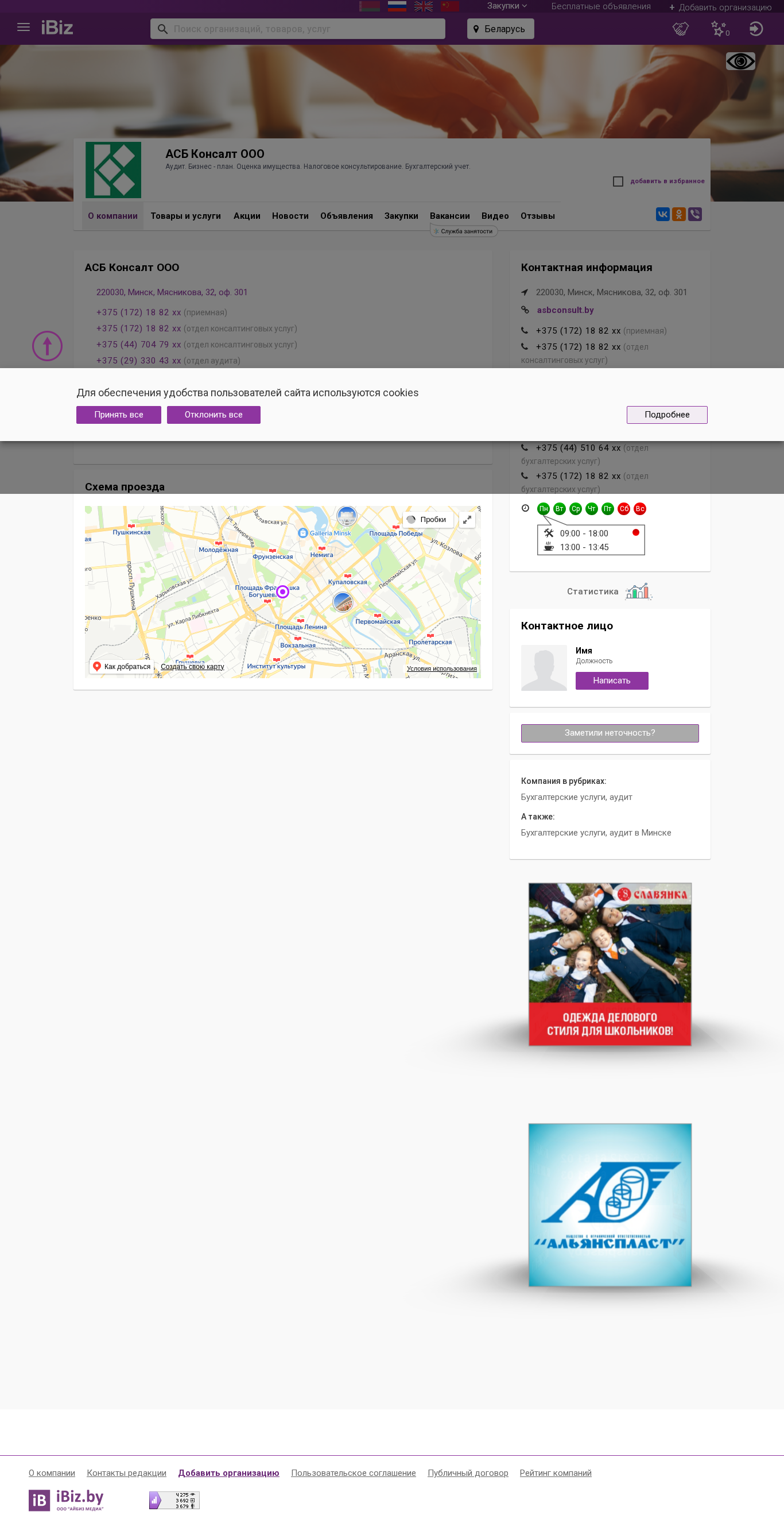This screenshot has height=1527, width=784.
Task: Click Подробнее cookies button
Action: pyautogui.click(x=667, y=415)
